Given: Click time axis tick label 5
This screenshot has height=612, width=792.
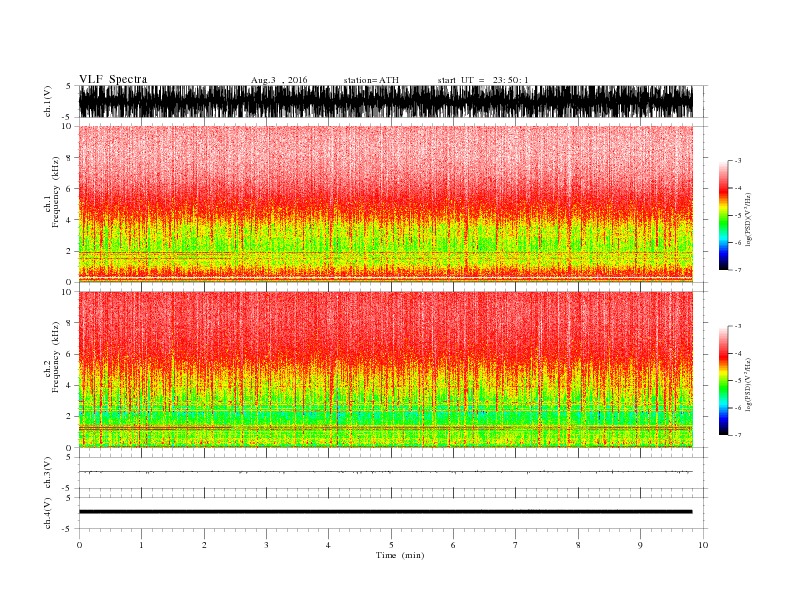Looking at the screenshot, I should [x=391, y=545].
